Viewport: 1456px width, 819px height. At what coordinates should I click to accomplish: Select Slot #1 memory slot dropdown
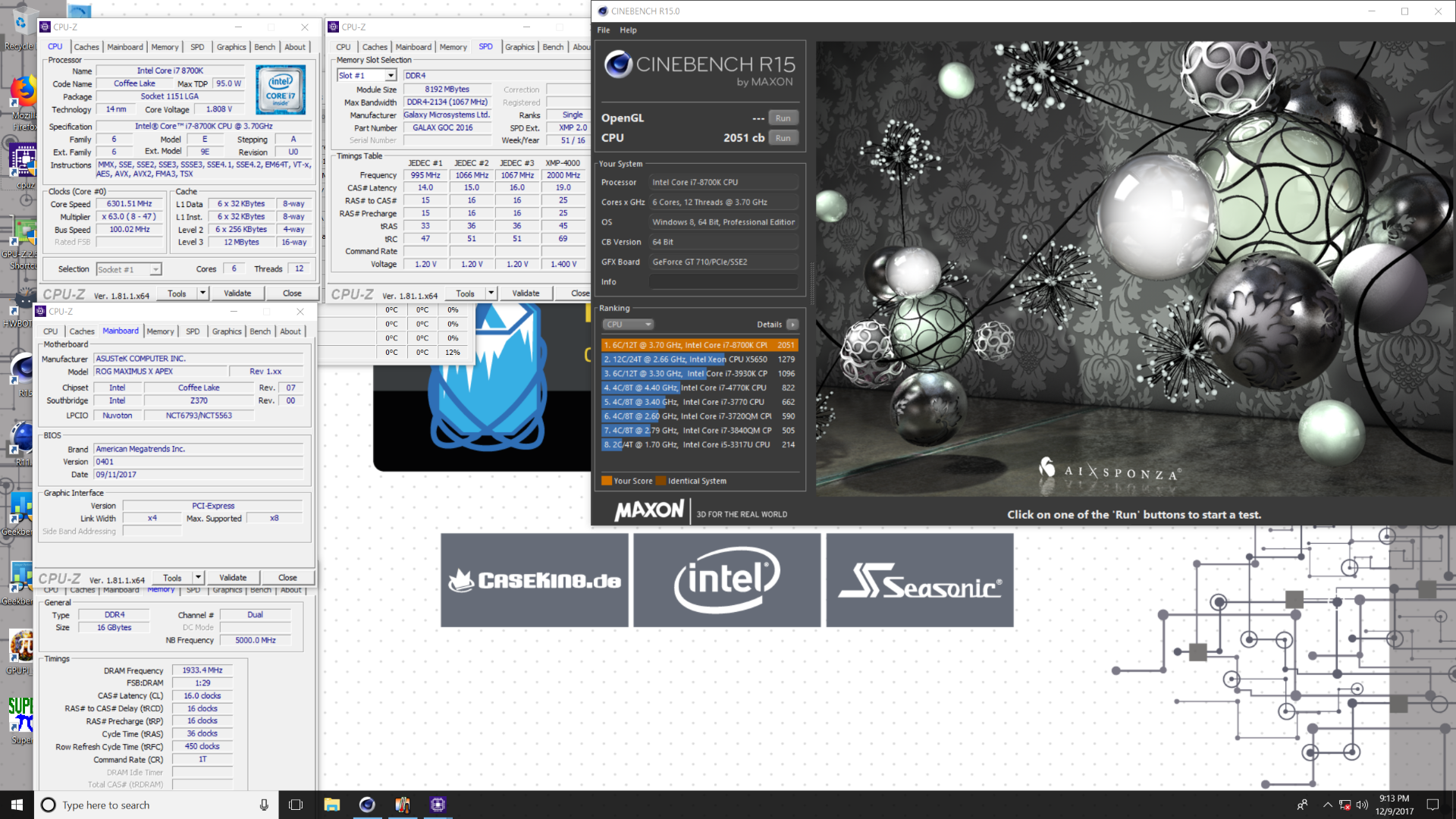pos(367,76)
